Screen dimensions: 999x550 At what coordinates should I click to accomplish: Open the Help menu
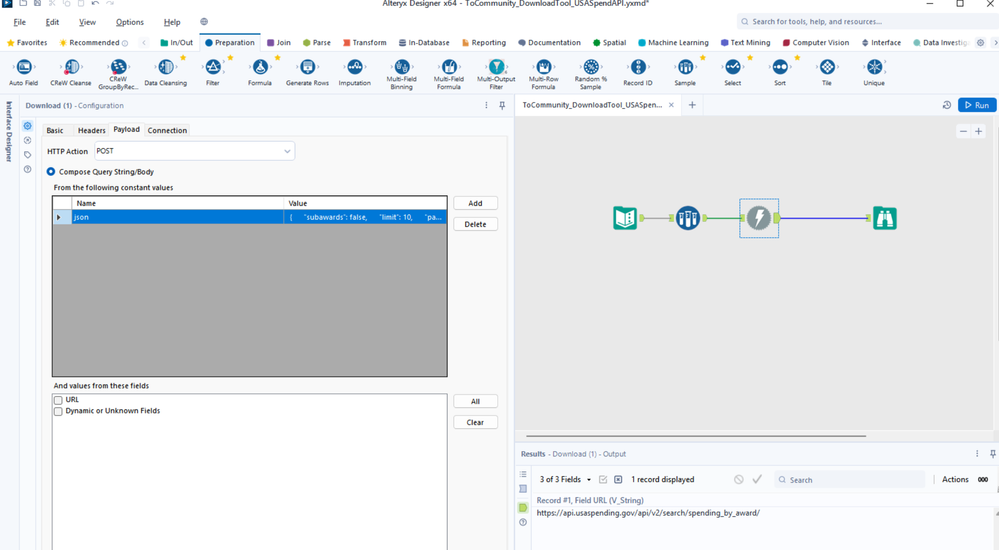click(172, 22)
